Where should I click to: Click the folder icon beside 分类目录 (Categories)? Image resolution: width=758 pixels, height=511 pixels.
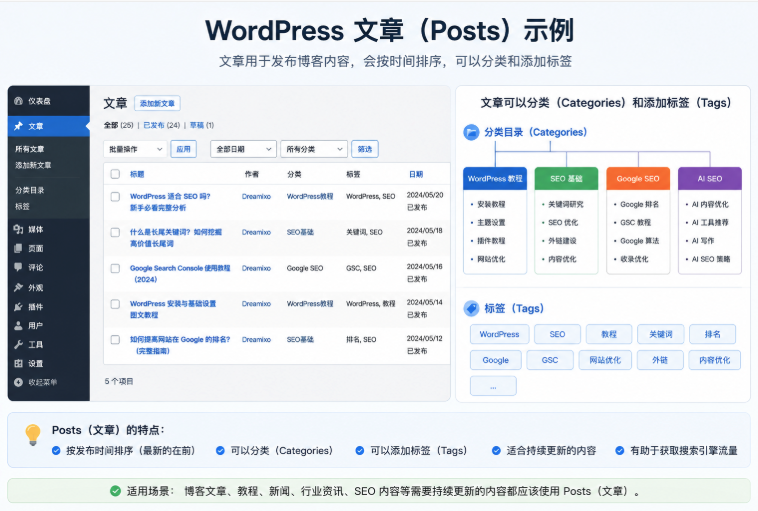[471, 132]
